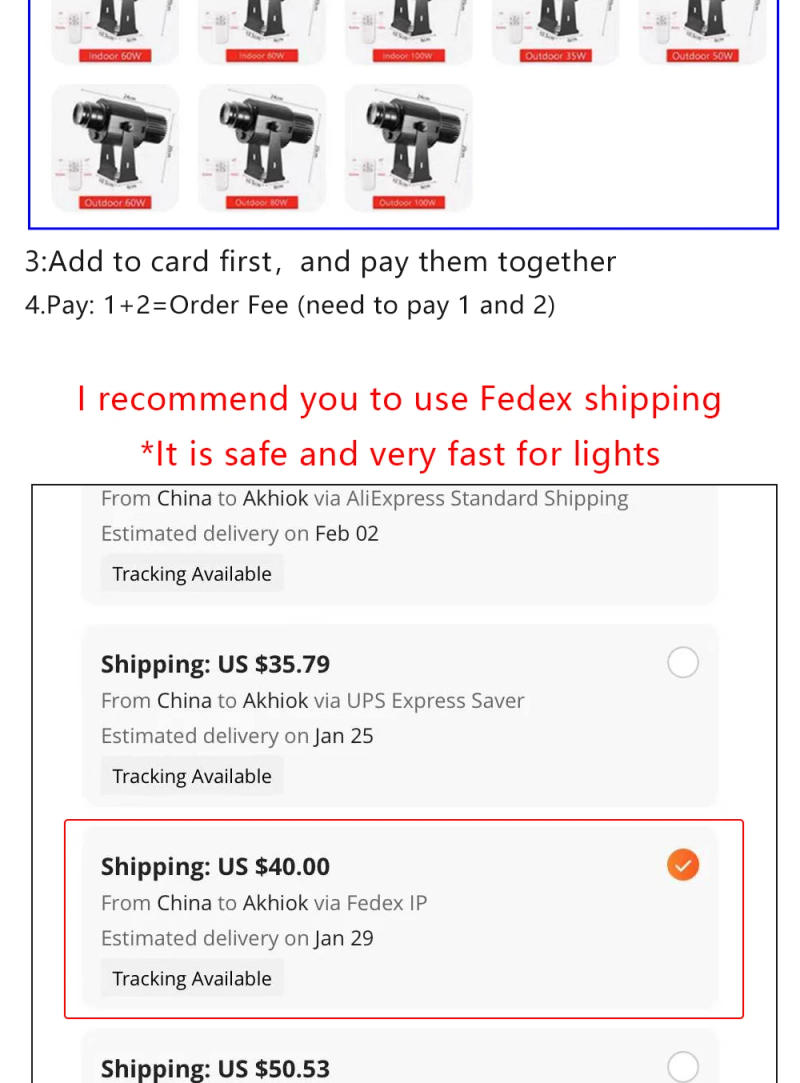Click Tracking Available under AliExpress Standard Shipping
The width and height of the screenshot is (800, 1083).
pos(192,574)
